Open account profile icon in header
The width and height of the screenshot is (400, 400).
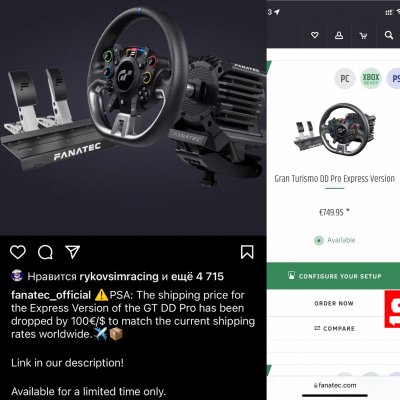click(x=339, y=35)
